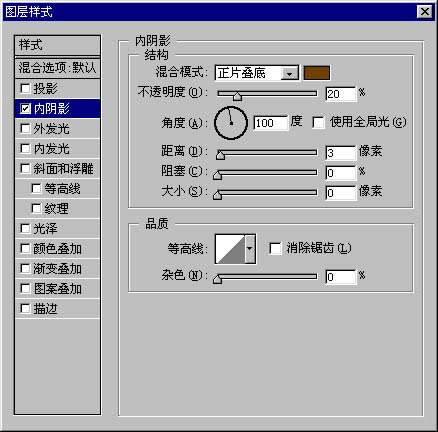Click the 等高线 contour preview thumbnail
The height and width of the screenshot is (432, 438).
(230, 249)
